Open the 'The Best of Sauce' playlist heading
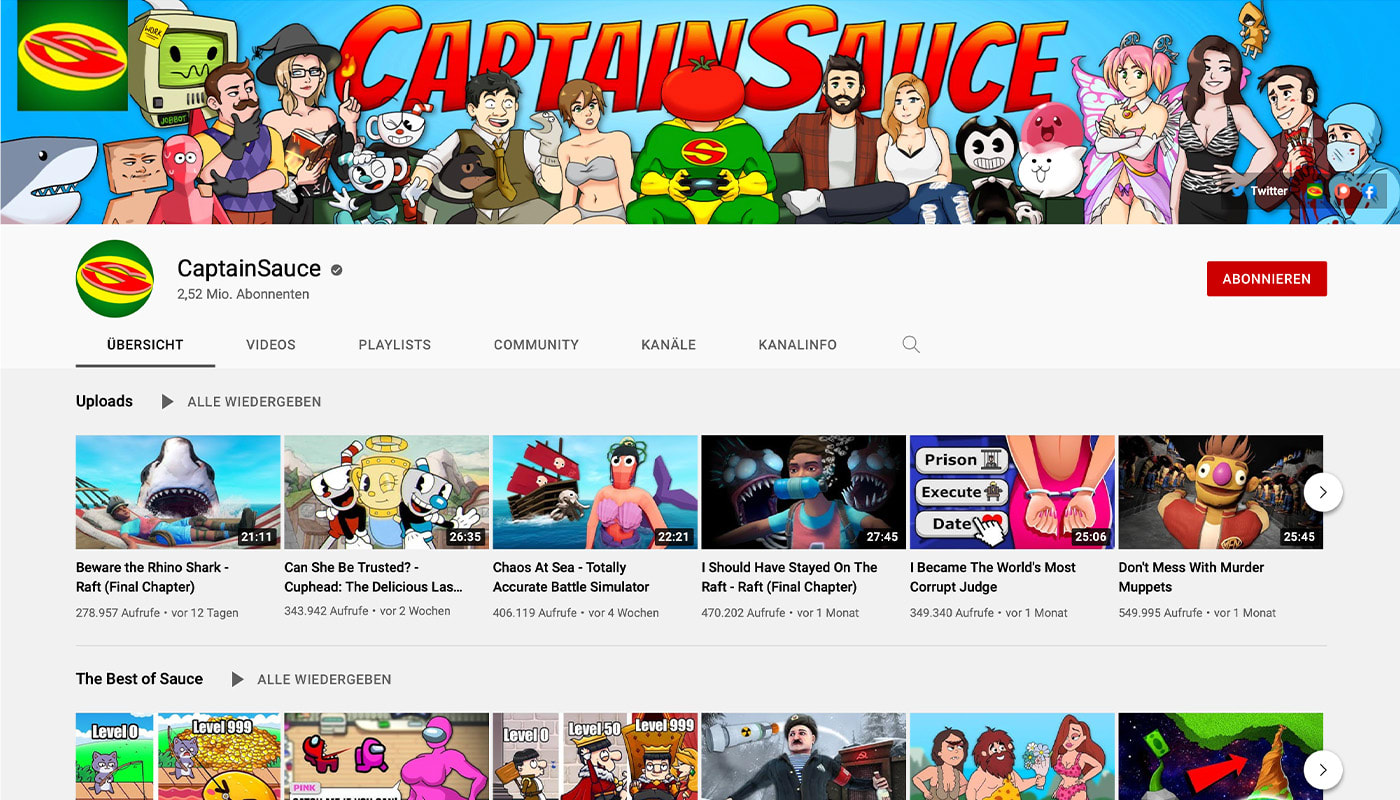Screen dimensions: 1400x800 click(x=139, y=679)
